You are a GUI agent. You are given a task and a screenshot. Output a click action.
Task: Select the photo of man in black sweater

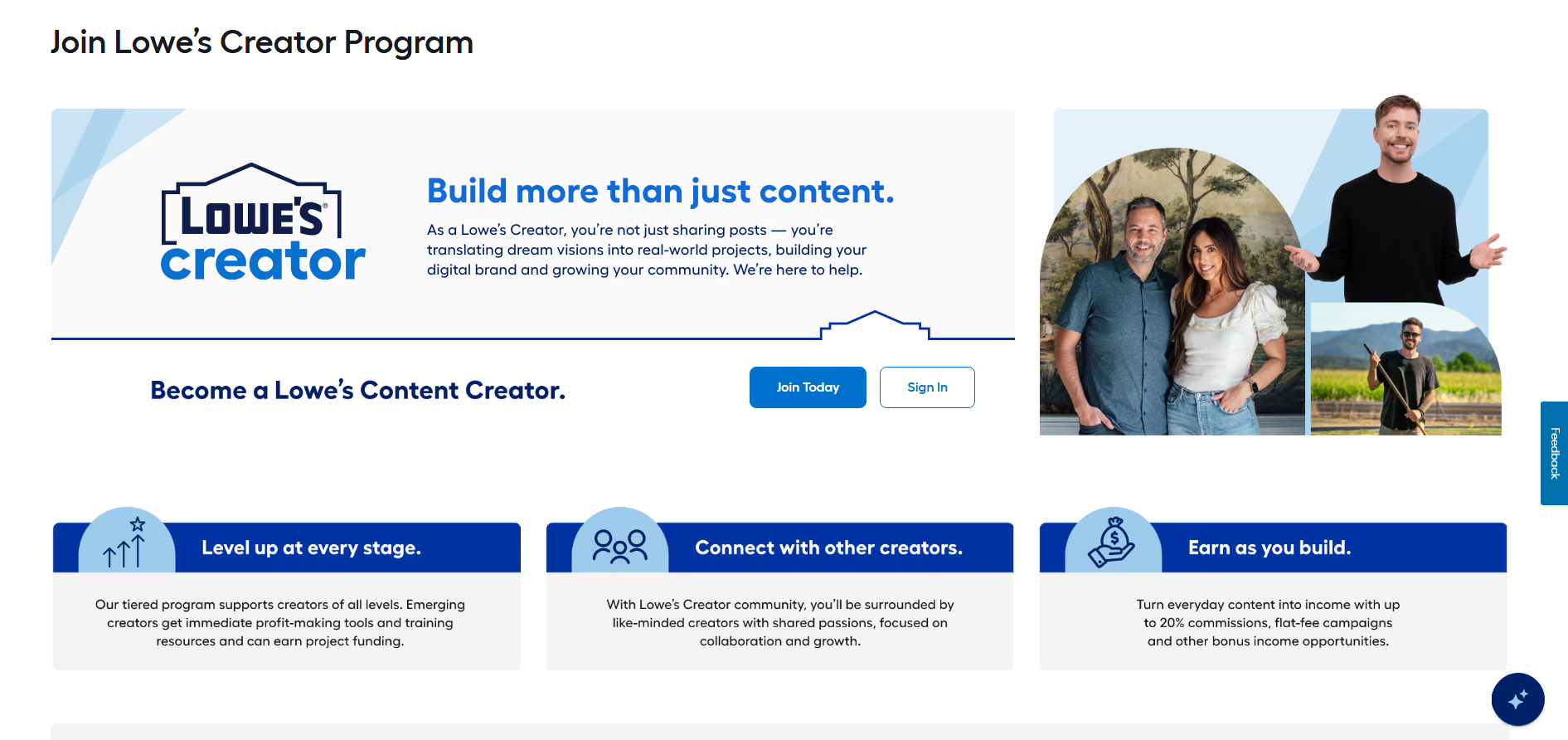pos(1401,207)
